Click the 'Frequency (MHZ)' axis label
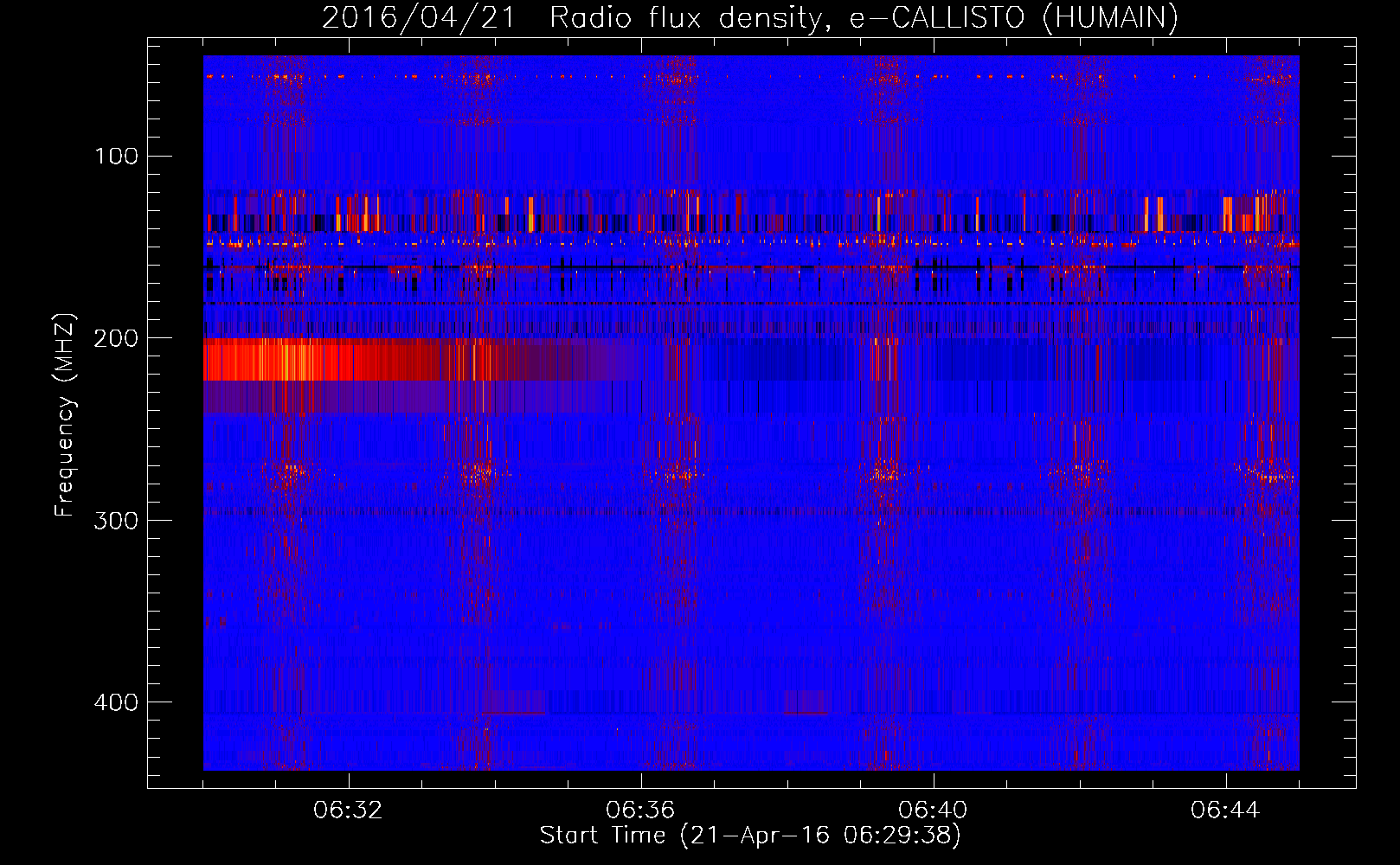The height and width of the screenshot is (865, 1400). (65, 414)
